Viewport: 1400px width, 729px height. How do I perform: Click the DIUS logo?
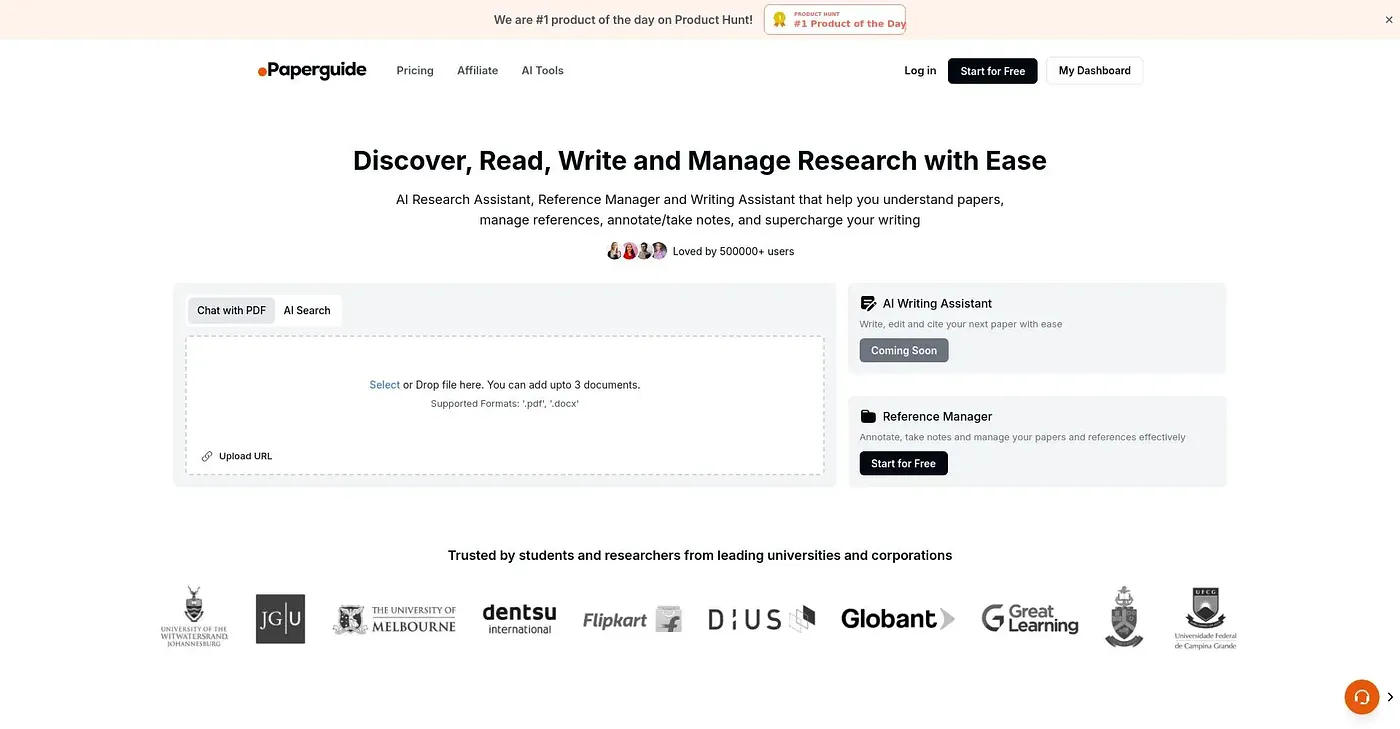tap(762, 619)
